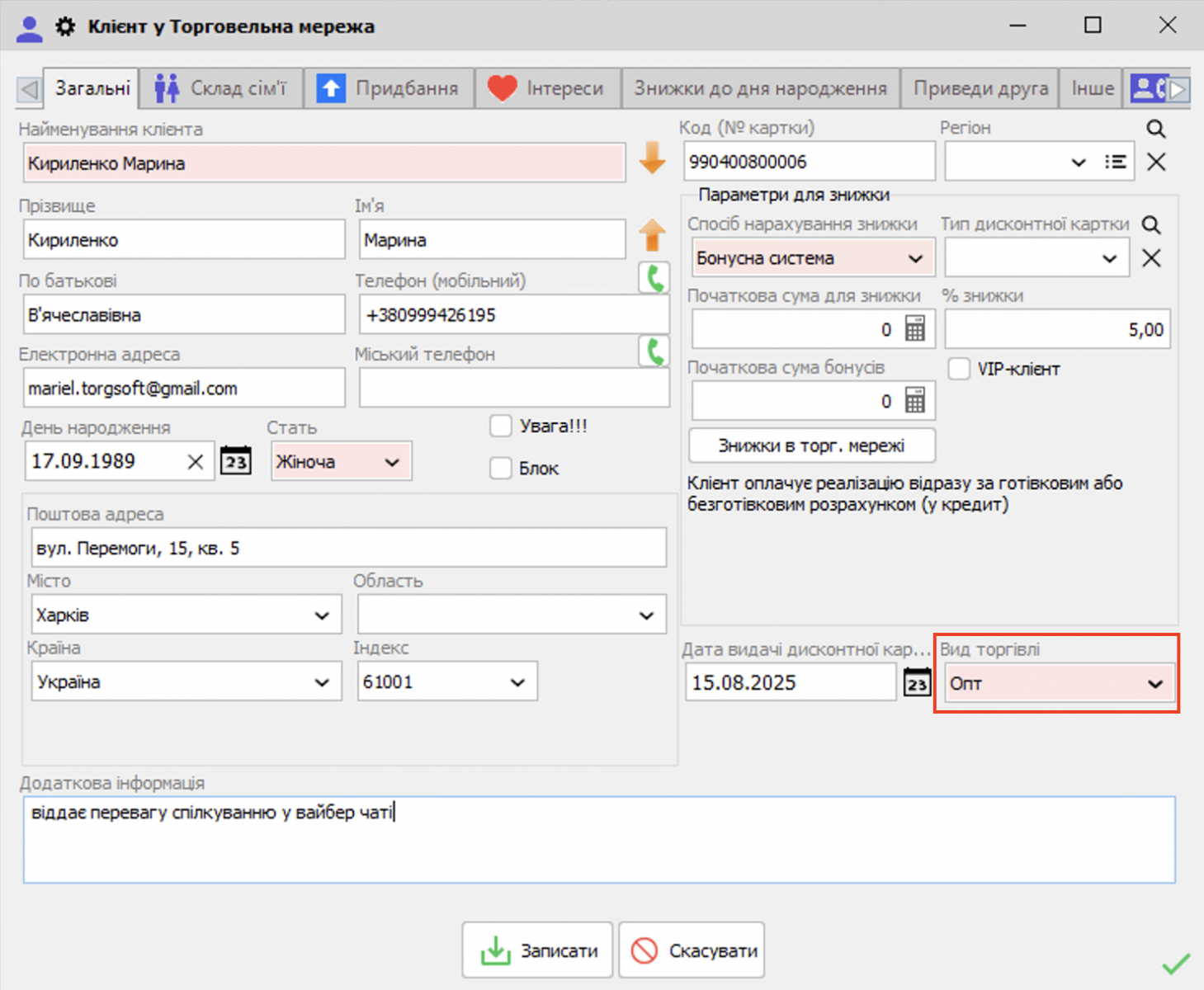The image size is (1204, 990).
Task: Open the Країна dropdown
Action: point(321,681)
